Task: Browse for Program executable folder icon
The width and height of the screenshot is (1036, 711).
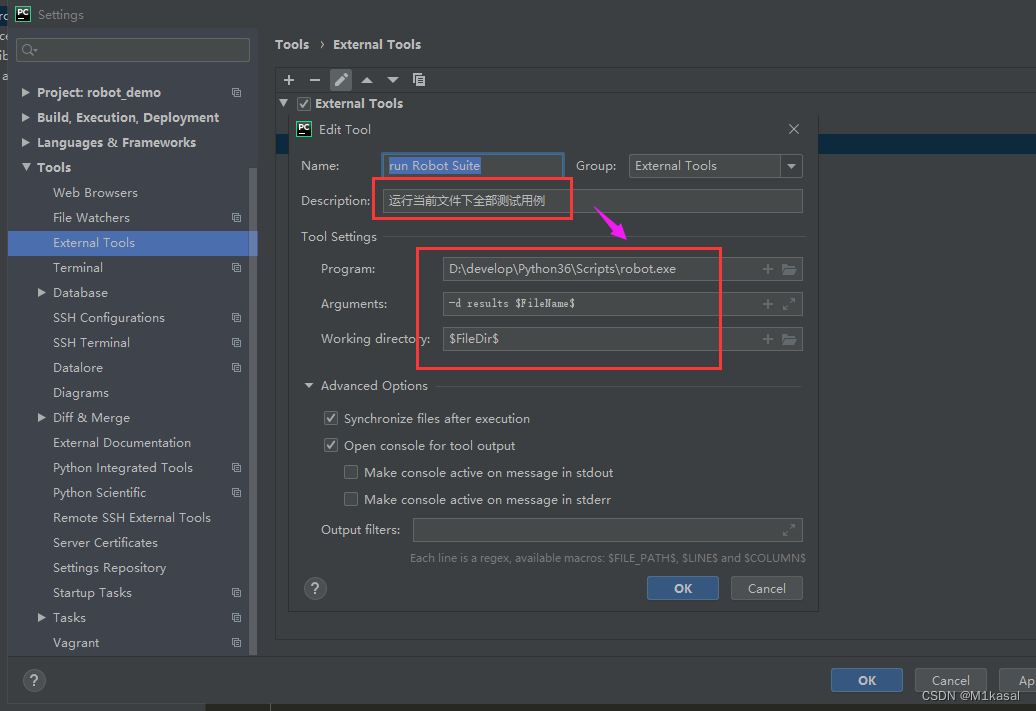Action: (789, 269)
